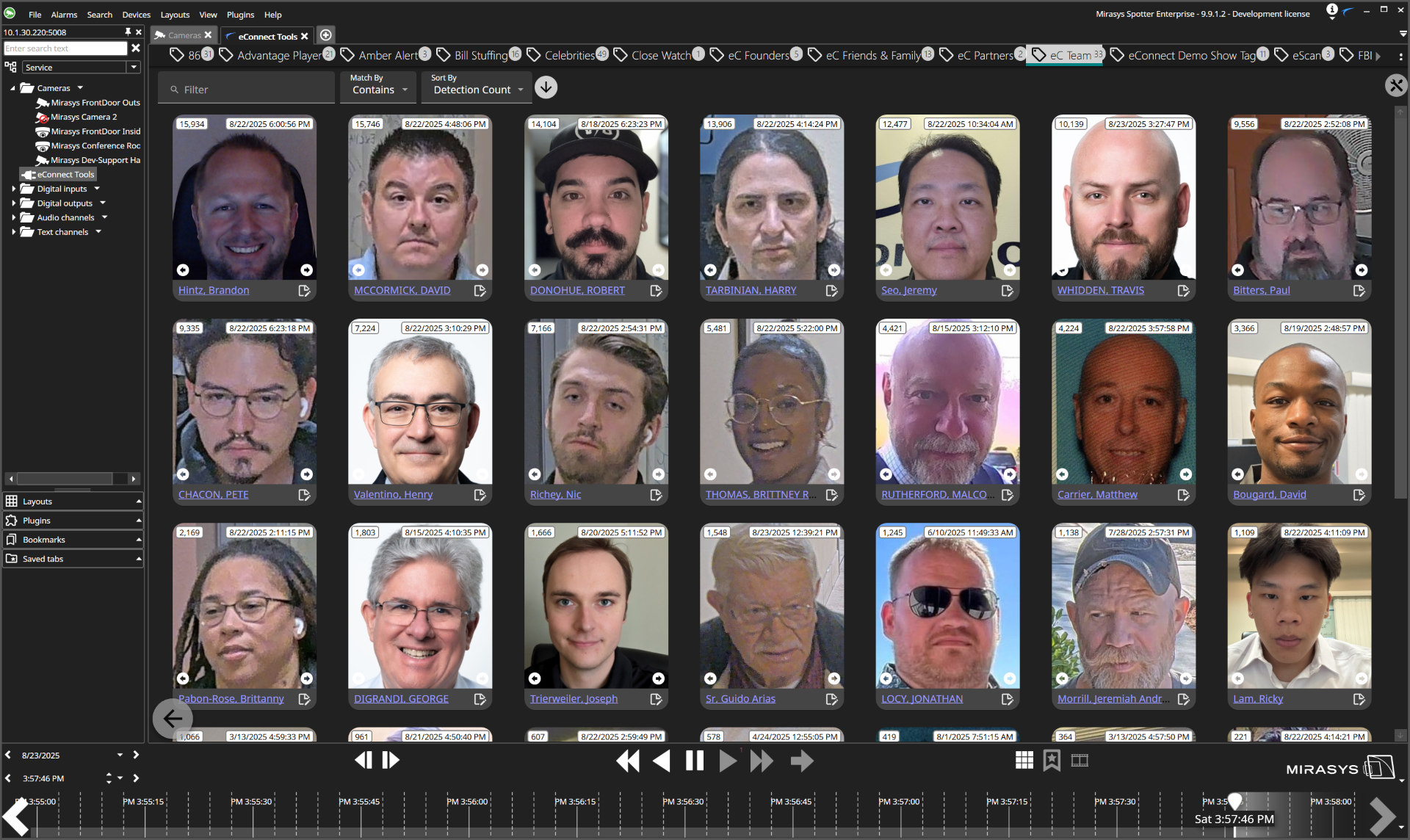Open the Plugins menu
This screenshot has width=1410, height=840.
point(240,15)
